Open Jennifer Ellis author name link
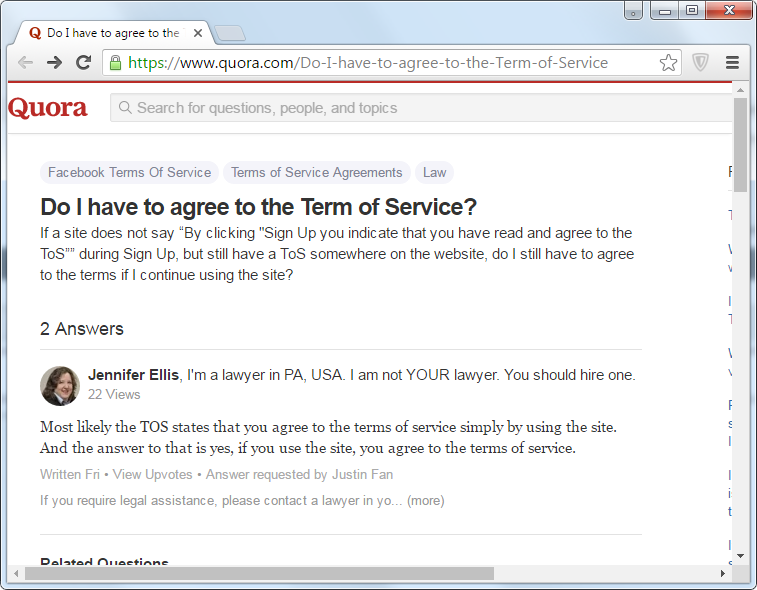This screenshot has height=590, width=757. coord(133,375)
